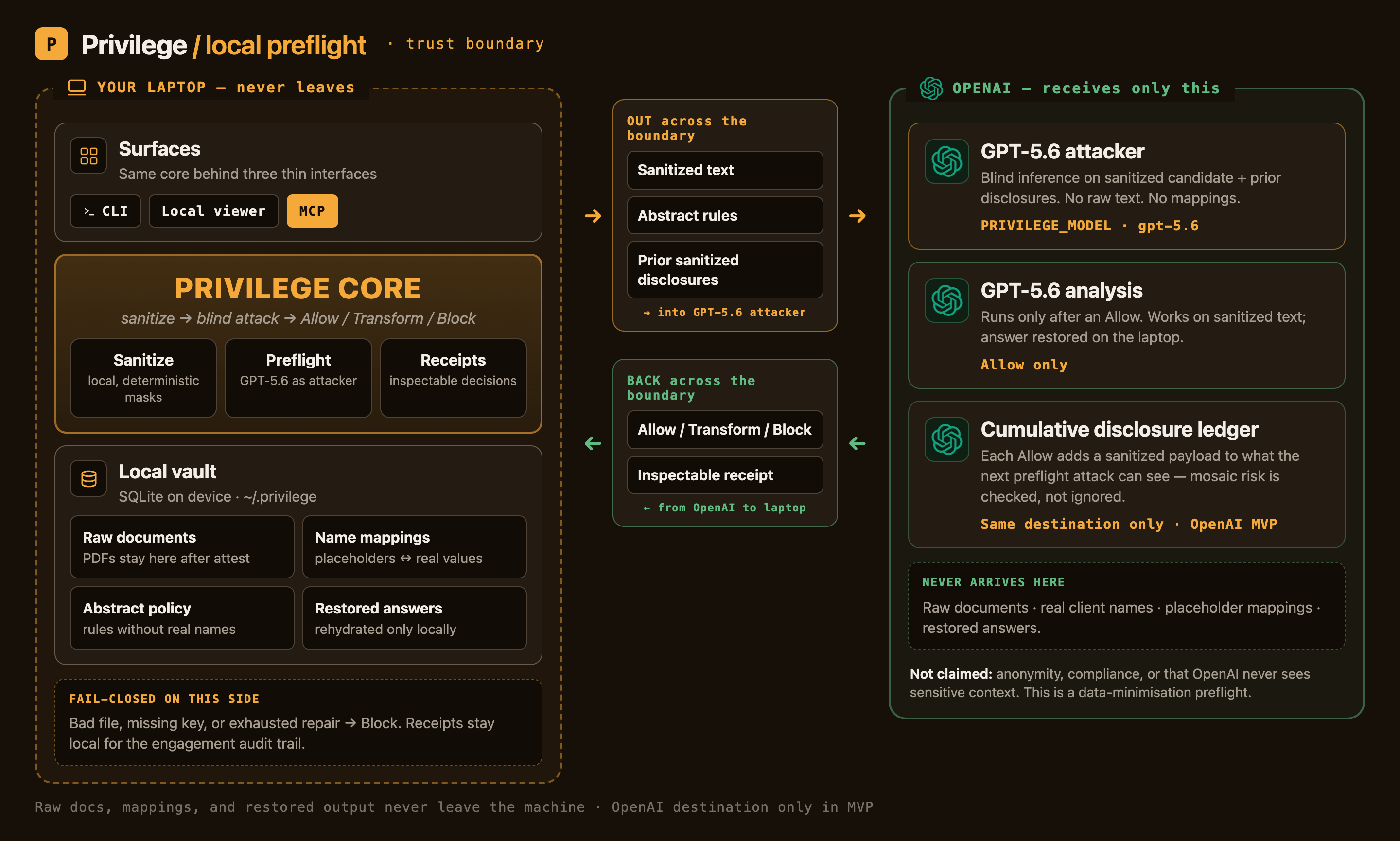1400x841 pixels.
Task: Click the Allow / Transform / Block item
Action: (725, 430)
